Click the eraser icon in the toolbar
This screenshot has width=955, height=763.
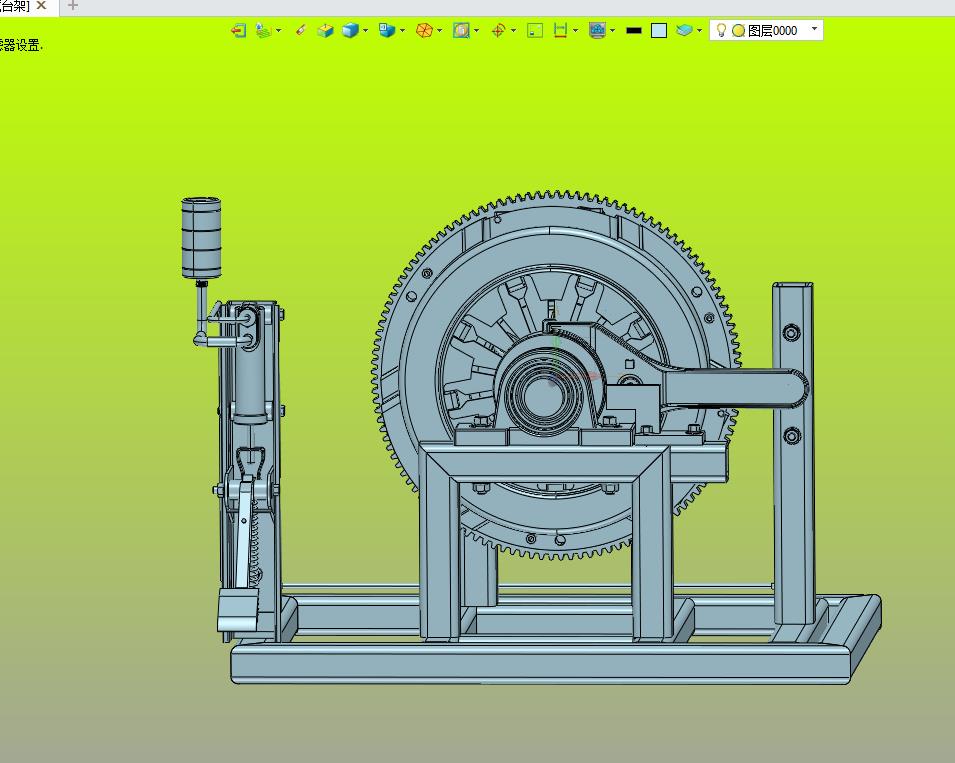pyautogui.click(x=300, y=31)
